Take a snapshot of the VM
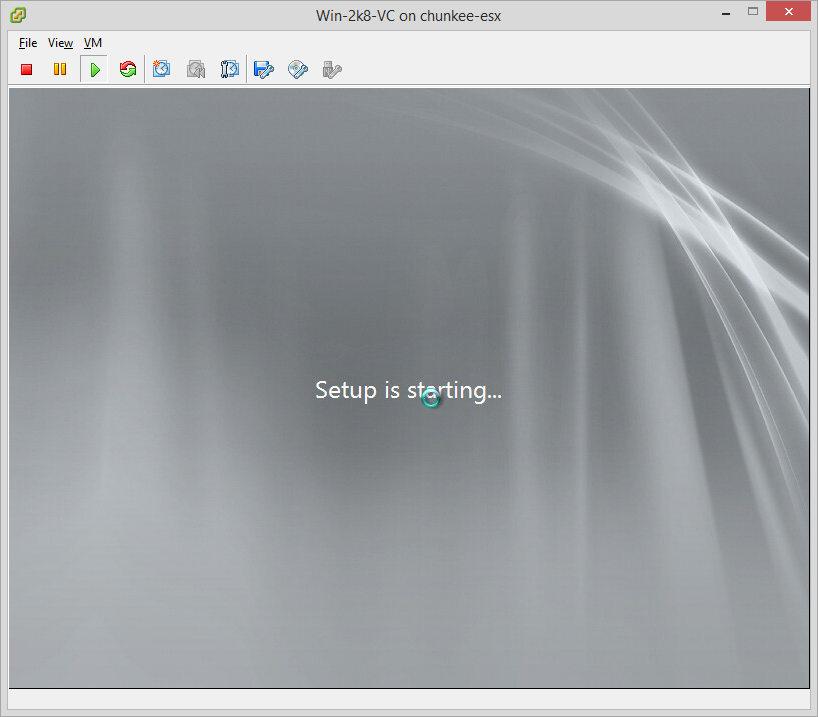This screenshot has height=717, width=818. coord(162,69)
